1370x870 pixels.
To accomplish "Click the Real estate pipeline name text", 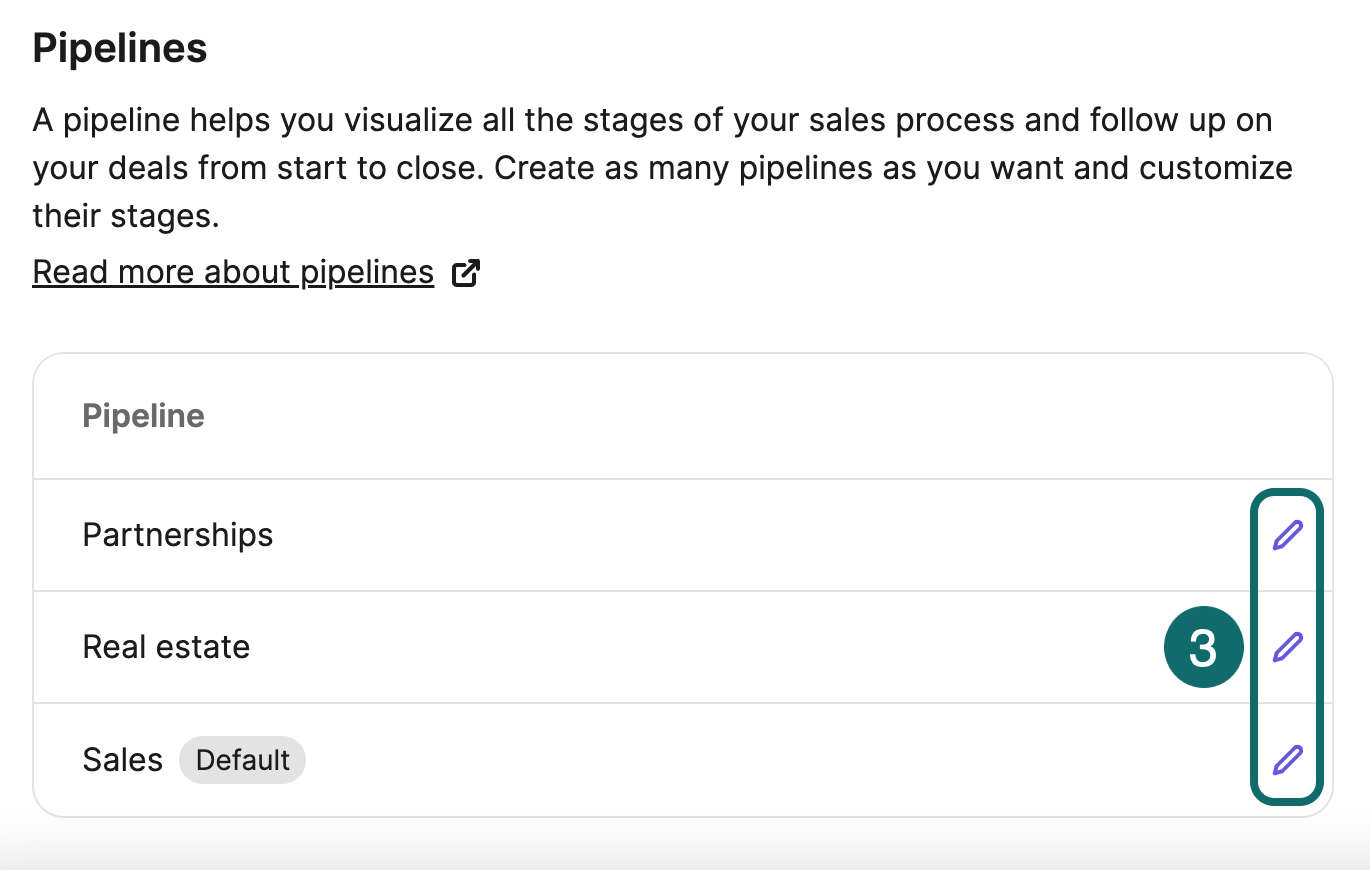I will point(166,647).
